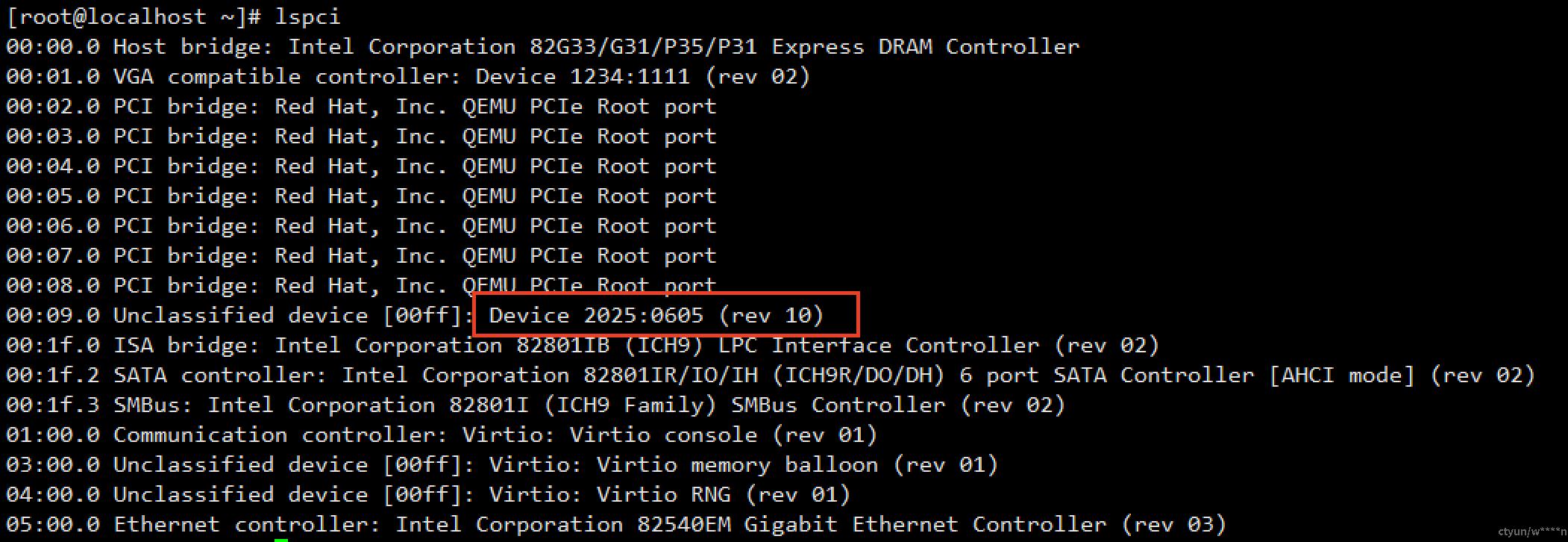
Task: Click the PCI bridge entry at 00:02.0
Action: tap(361, 106)
